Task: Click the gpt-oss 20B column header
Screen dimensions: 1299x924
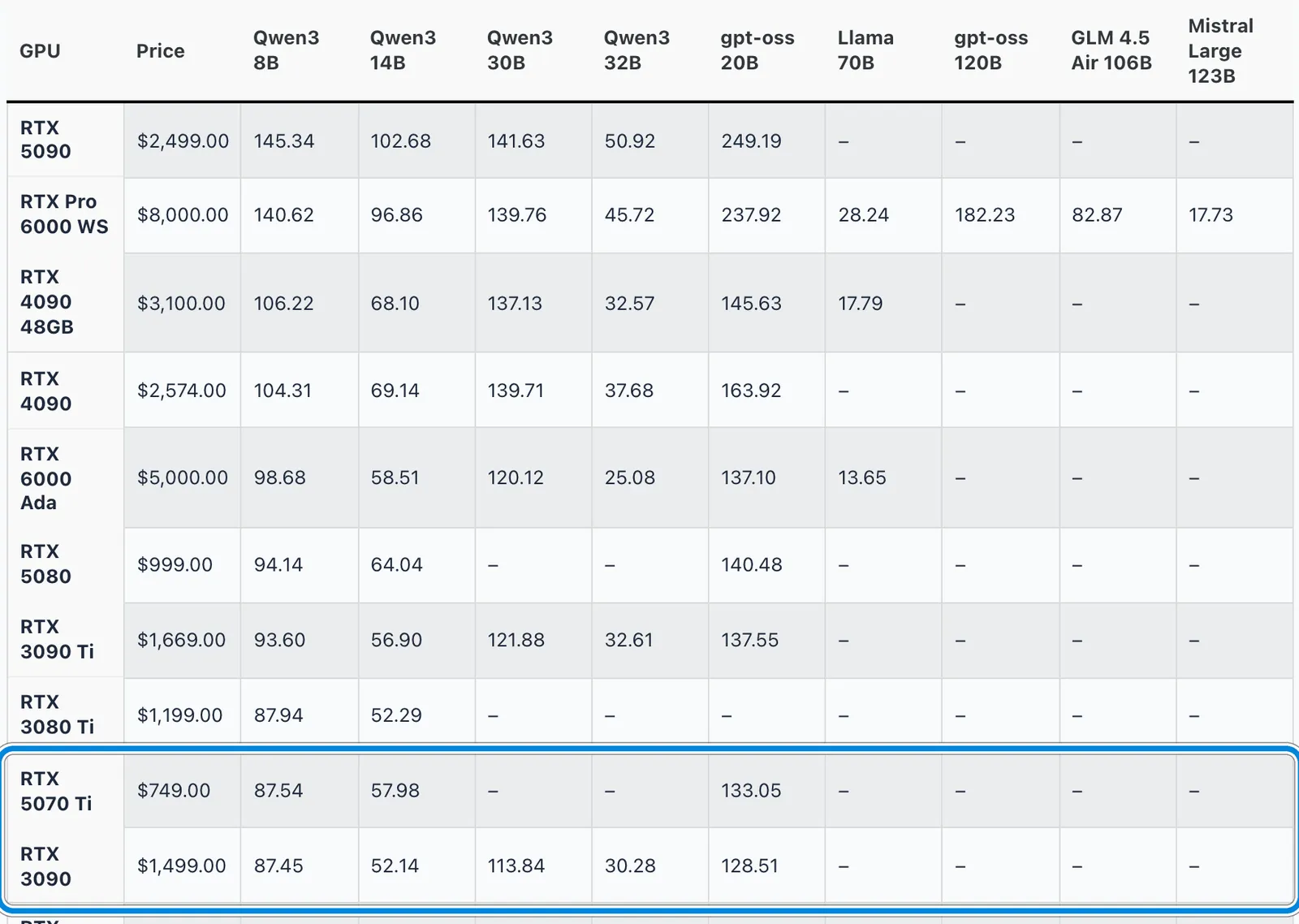Action: (757, 50)
